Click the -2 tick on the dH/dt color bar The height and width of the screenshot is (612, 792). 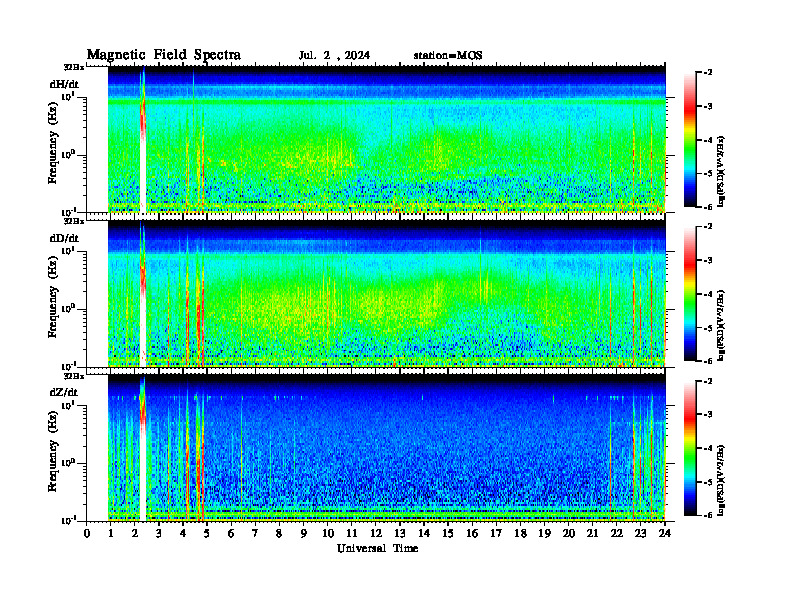(708, 73)
